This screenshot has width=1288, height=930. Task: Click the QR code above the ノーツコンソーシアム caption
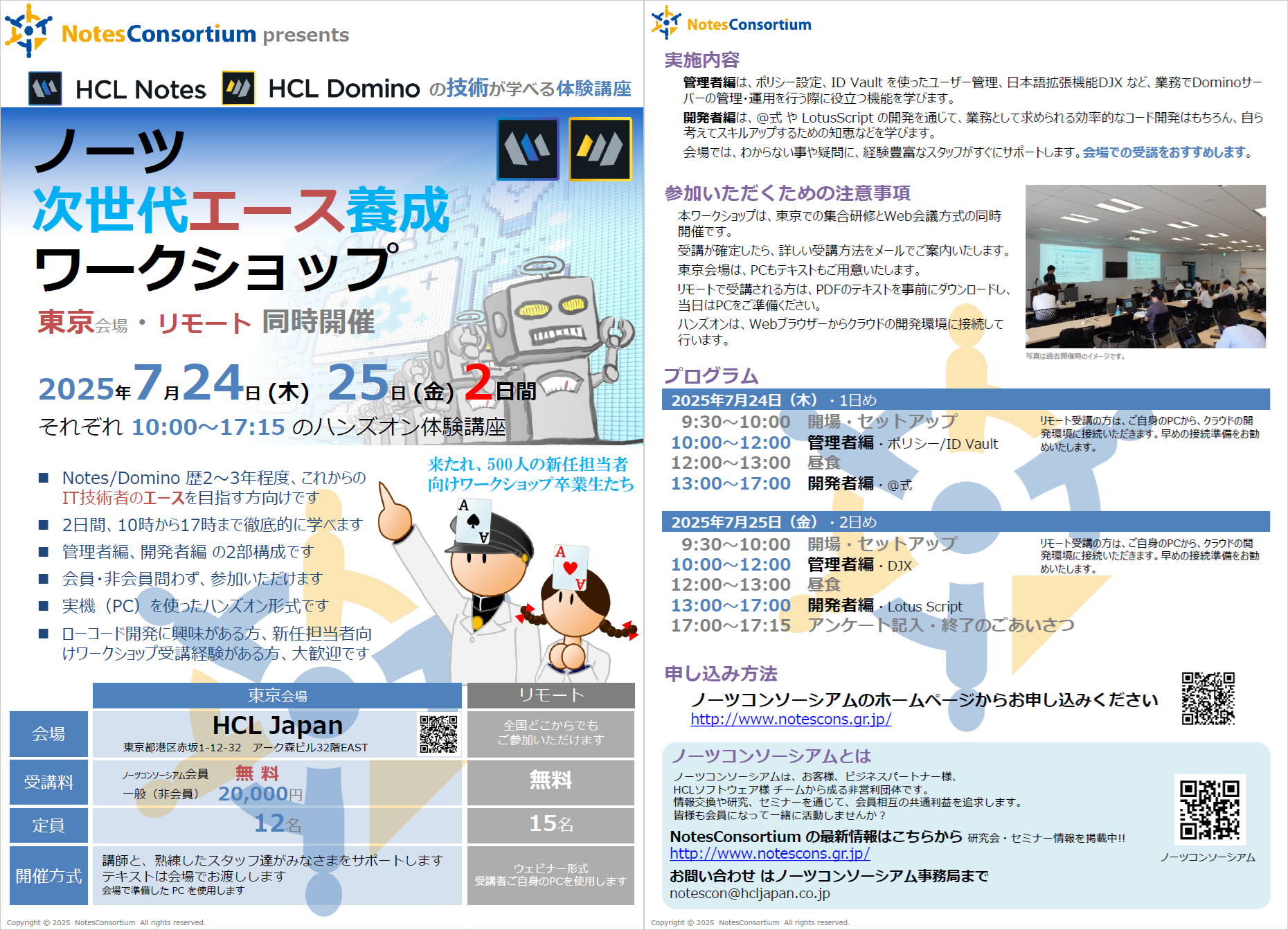click(x=1210, y=810)
